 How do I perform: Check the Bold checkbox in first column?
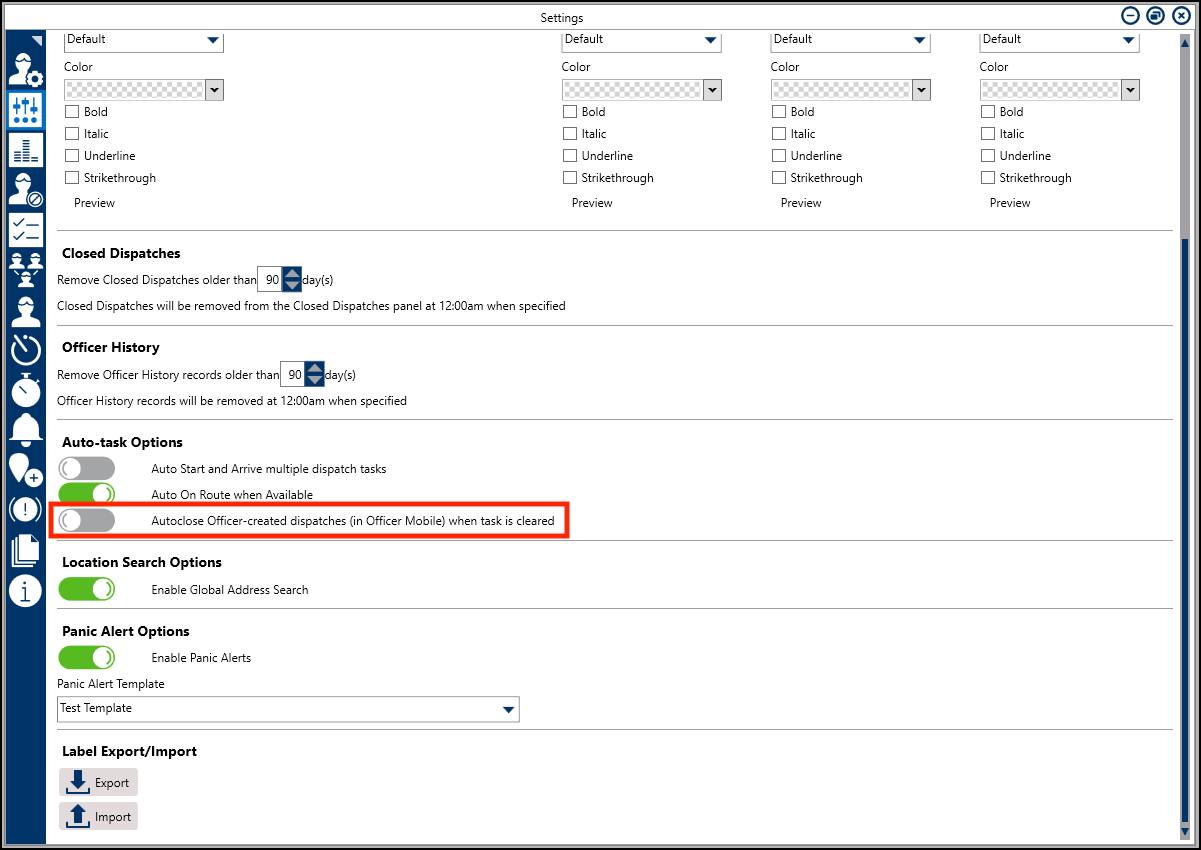pos(71,111)
